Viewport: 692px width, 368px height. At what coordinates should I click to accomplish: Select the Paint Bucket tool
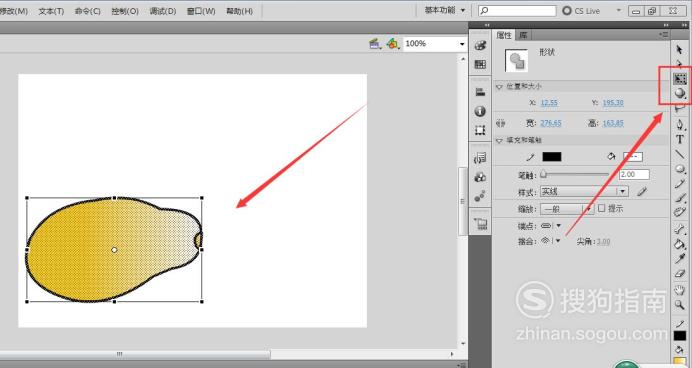coord(680,244)
